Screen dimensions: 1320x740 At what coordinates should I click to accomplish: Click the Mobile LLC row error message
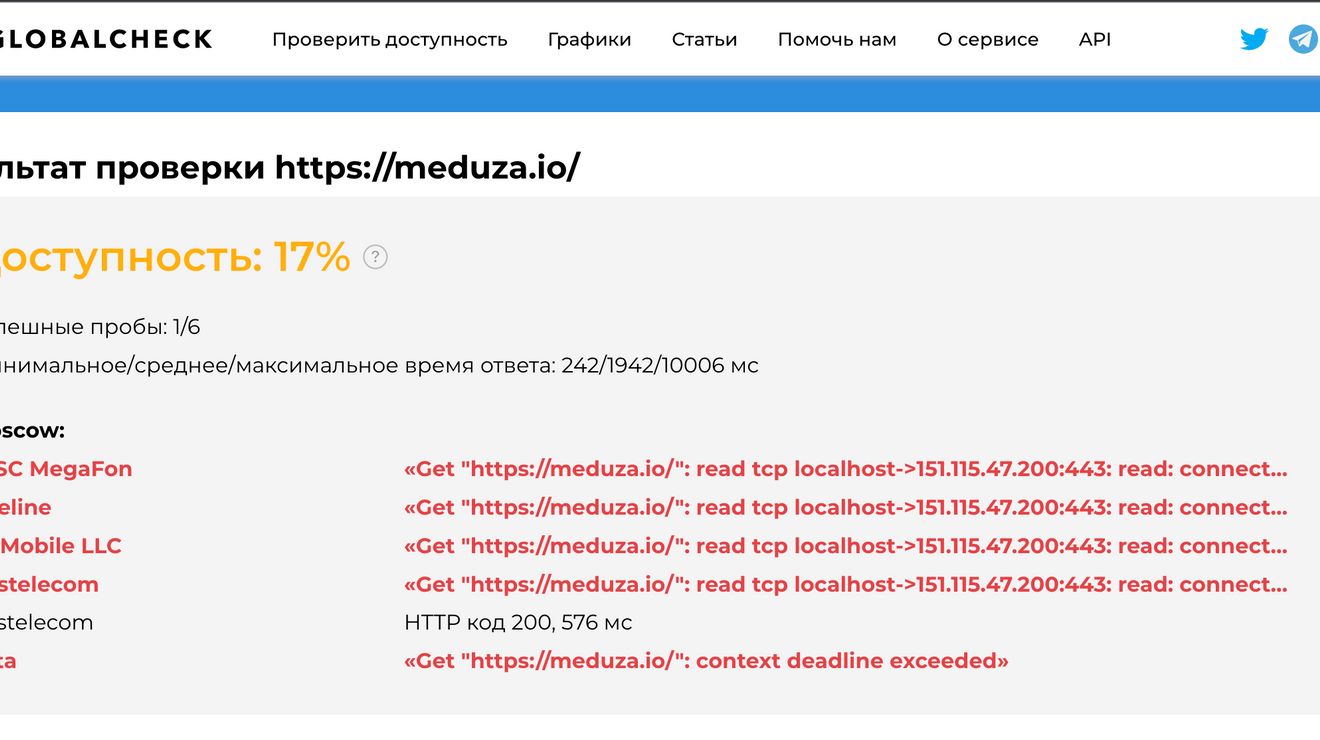point(845,546)
